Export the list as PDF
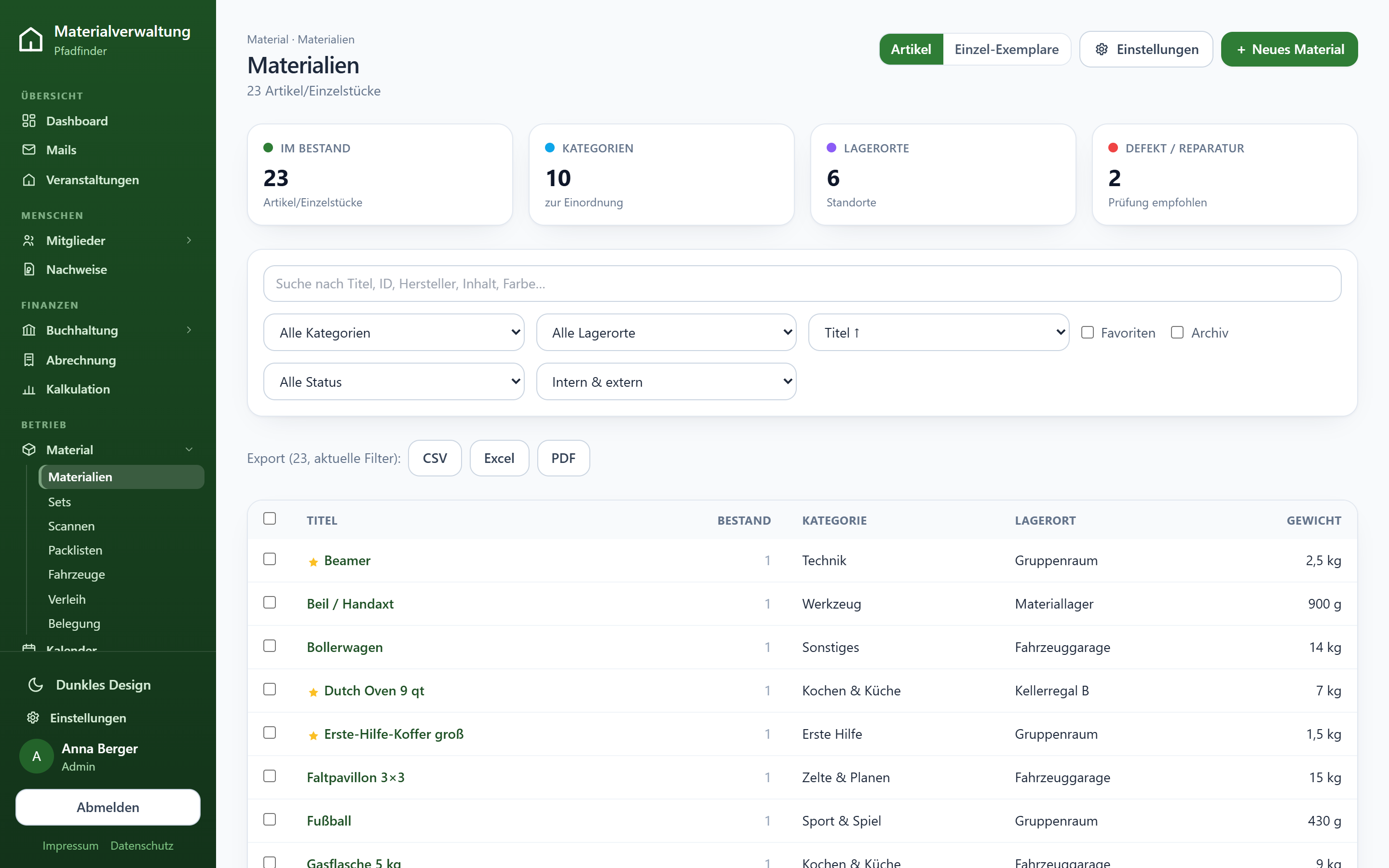 [563, 458]
